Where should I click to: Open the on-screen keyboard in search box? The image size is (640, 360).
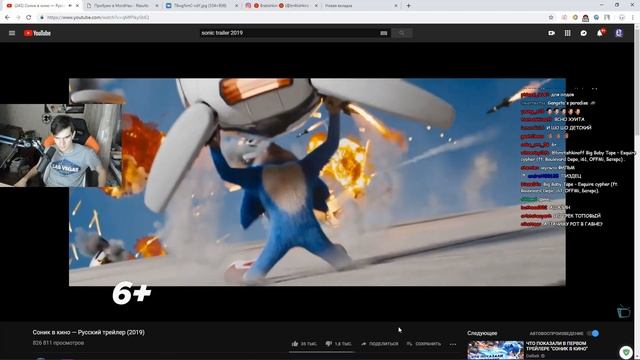pyautogui.click(x=383, y=33)
